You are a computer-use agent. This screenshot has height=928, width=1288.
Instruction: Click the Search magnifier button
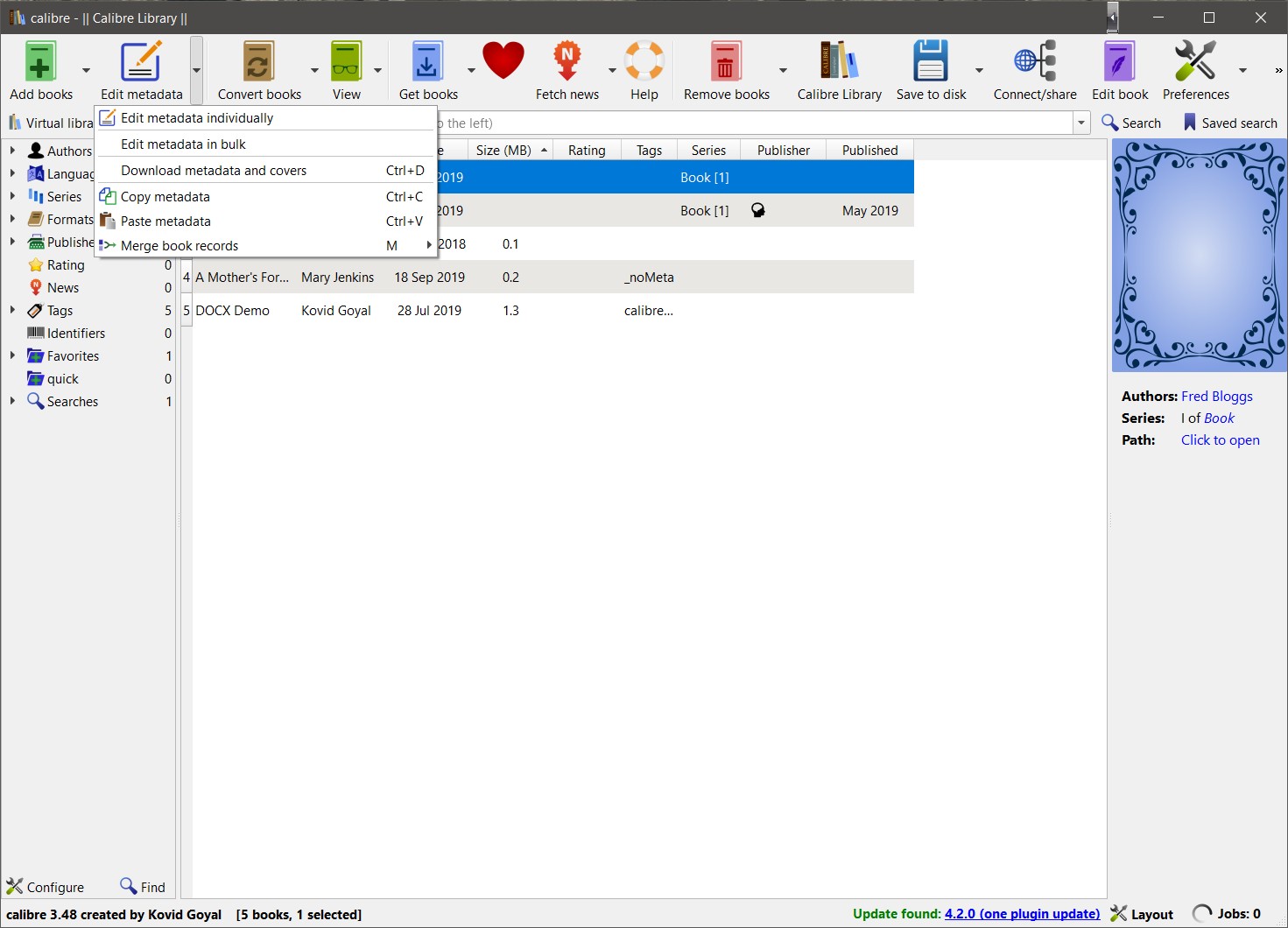[x=1131, y=123]
